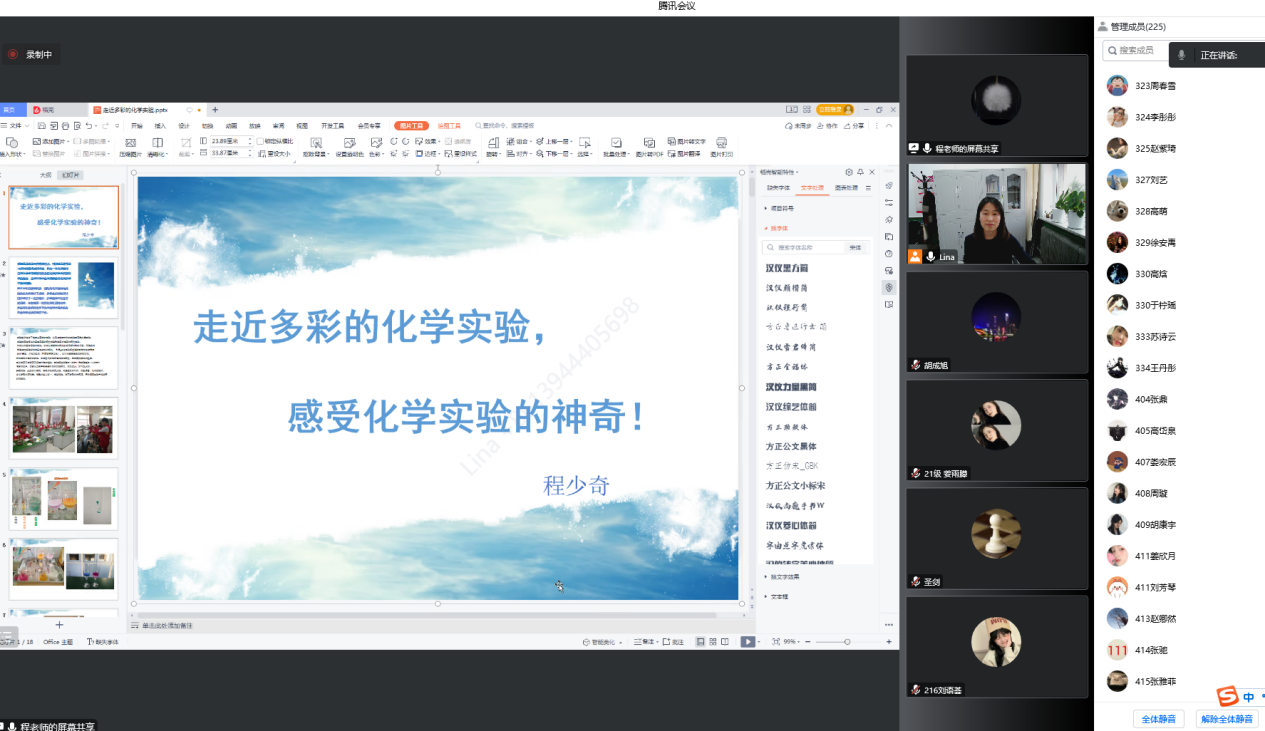Viewport: 1265px width, 731px height.
Task: Open the 图片转PDF tool
Action: point(648,146)
